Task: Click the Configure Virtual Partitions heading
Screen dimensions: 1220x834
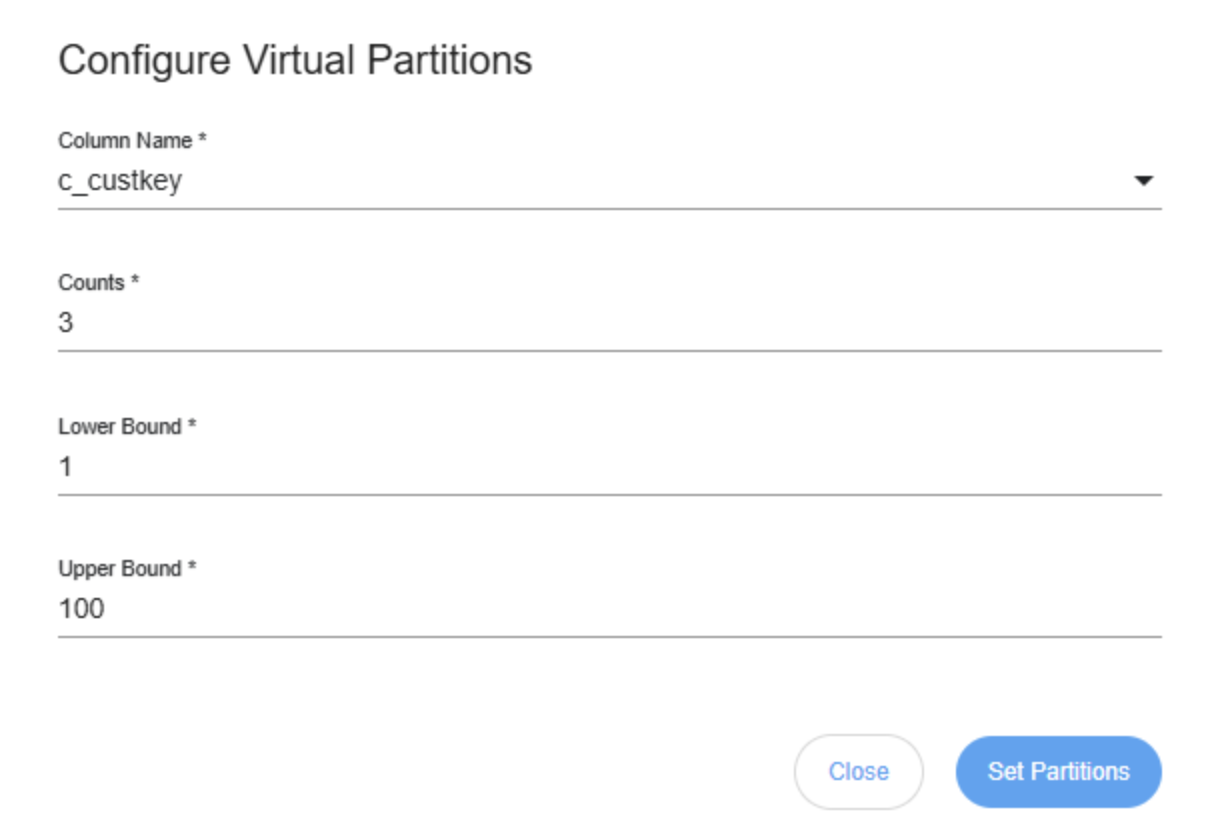Action: 295,61
